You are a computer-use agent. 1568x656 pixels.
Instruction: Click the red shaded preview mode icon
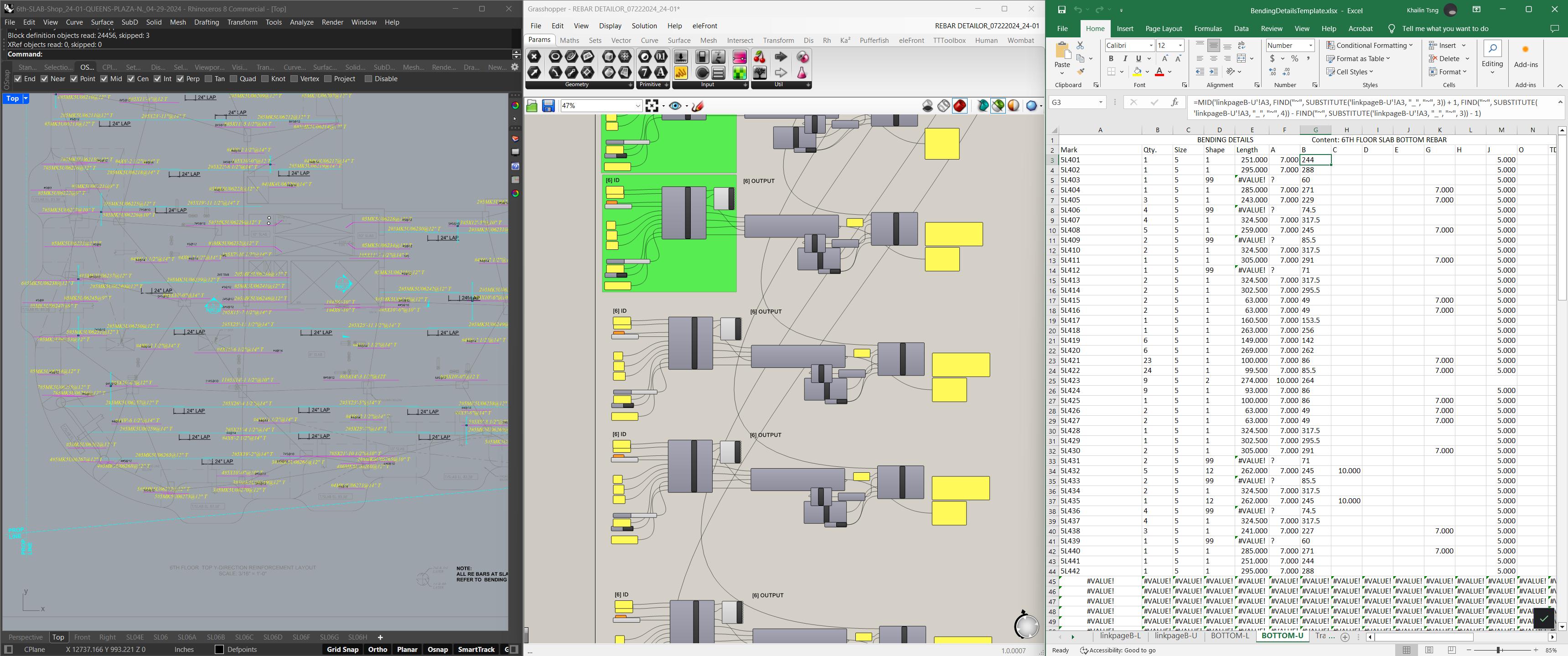tap(960, 106)
